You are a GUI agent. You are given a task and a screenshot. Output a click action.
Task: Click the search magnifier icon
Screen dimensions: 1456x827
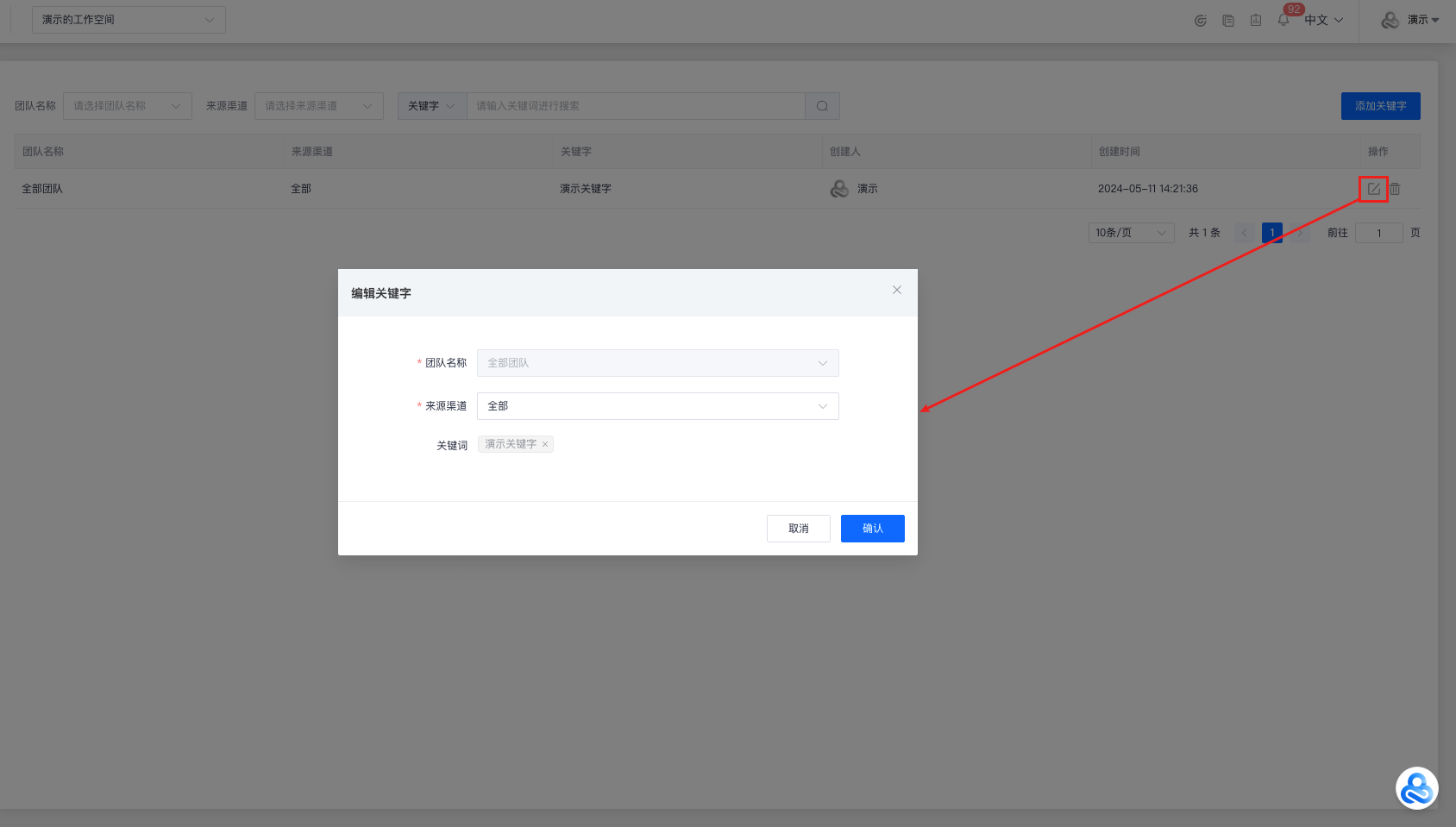point(822,106)
